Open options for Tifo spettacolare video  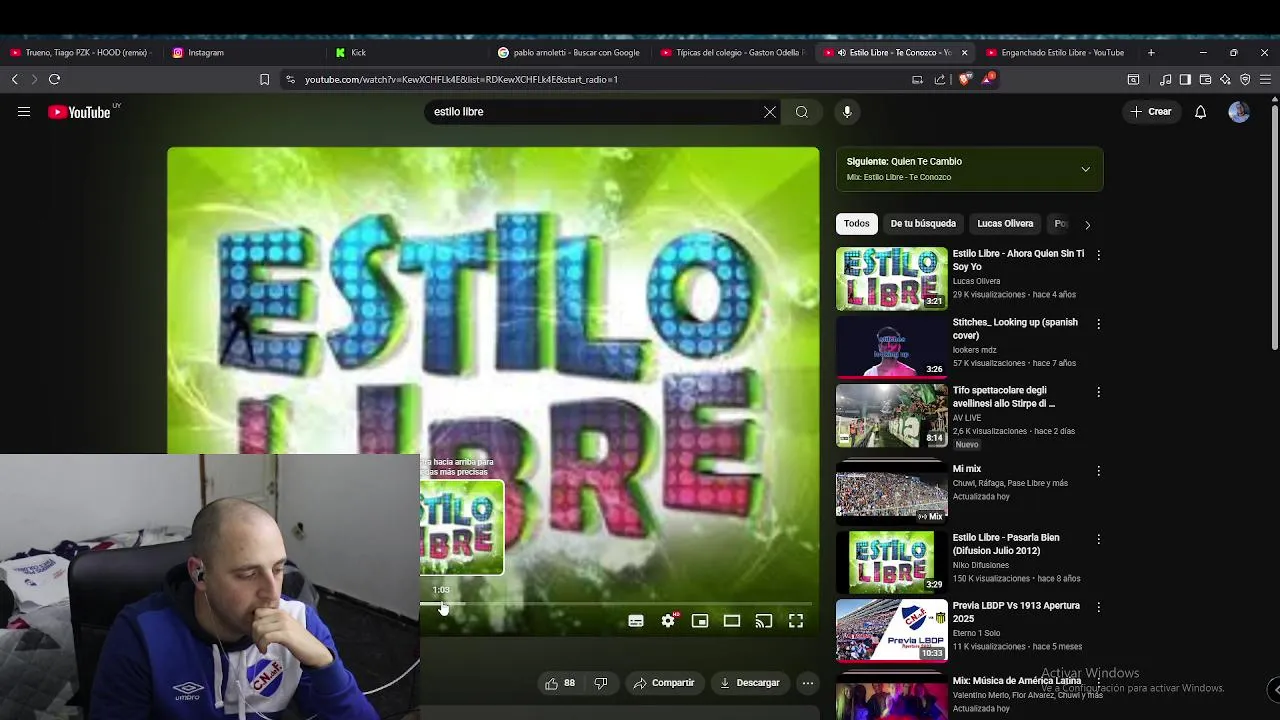(1098, 392)
